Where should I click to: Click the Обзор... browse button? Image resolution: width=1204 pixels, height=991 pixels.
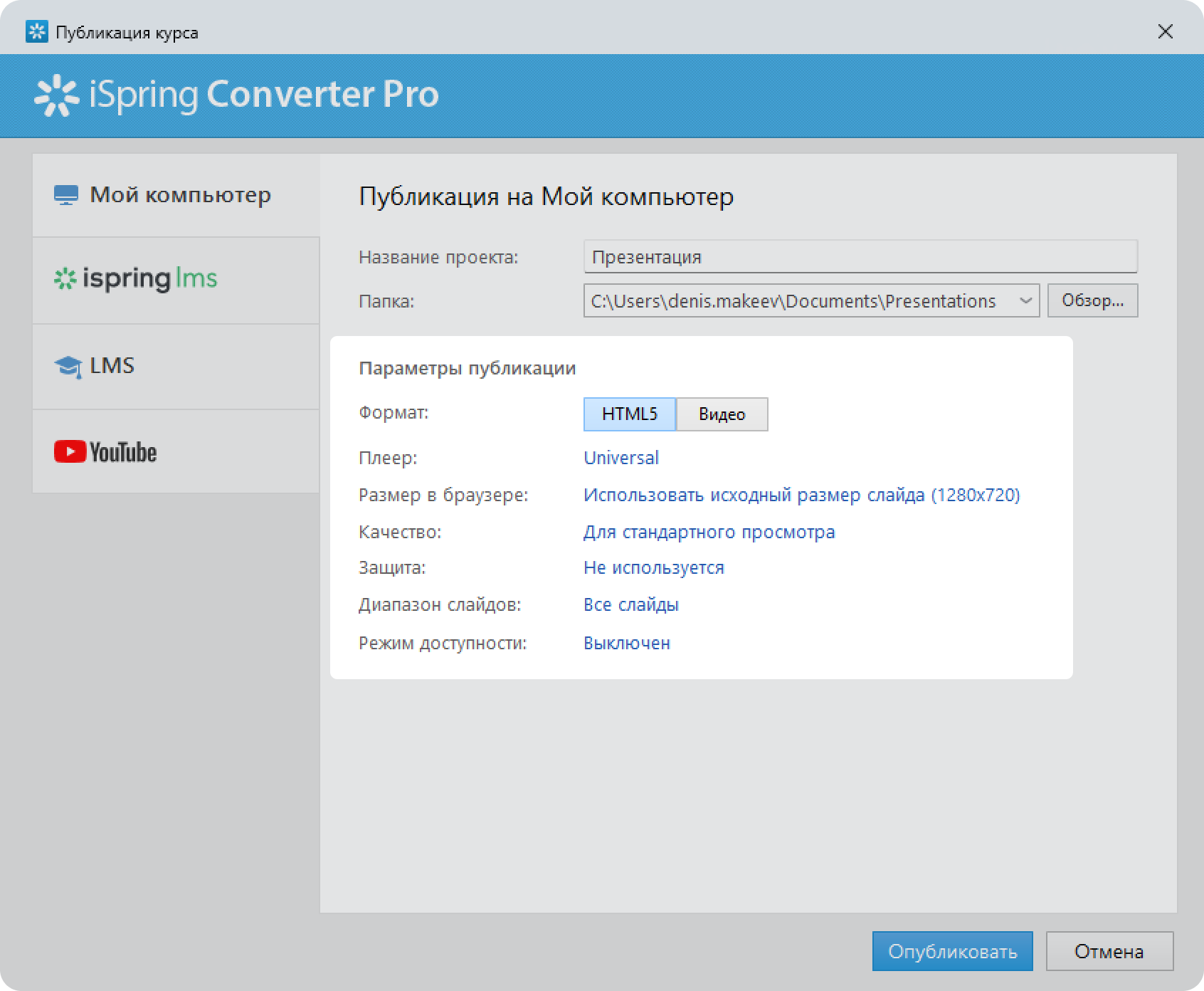point(1092,300)
